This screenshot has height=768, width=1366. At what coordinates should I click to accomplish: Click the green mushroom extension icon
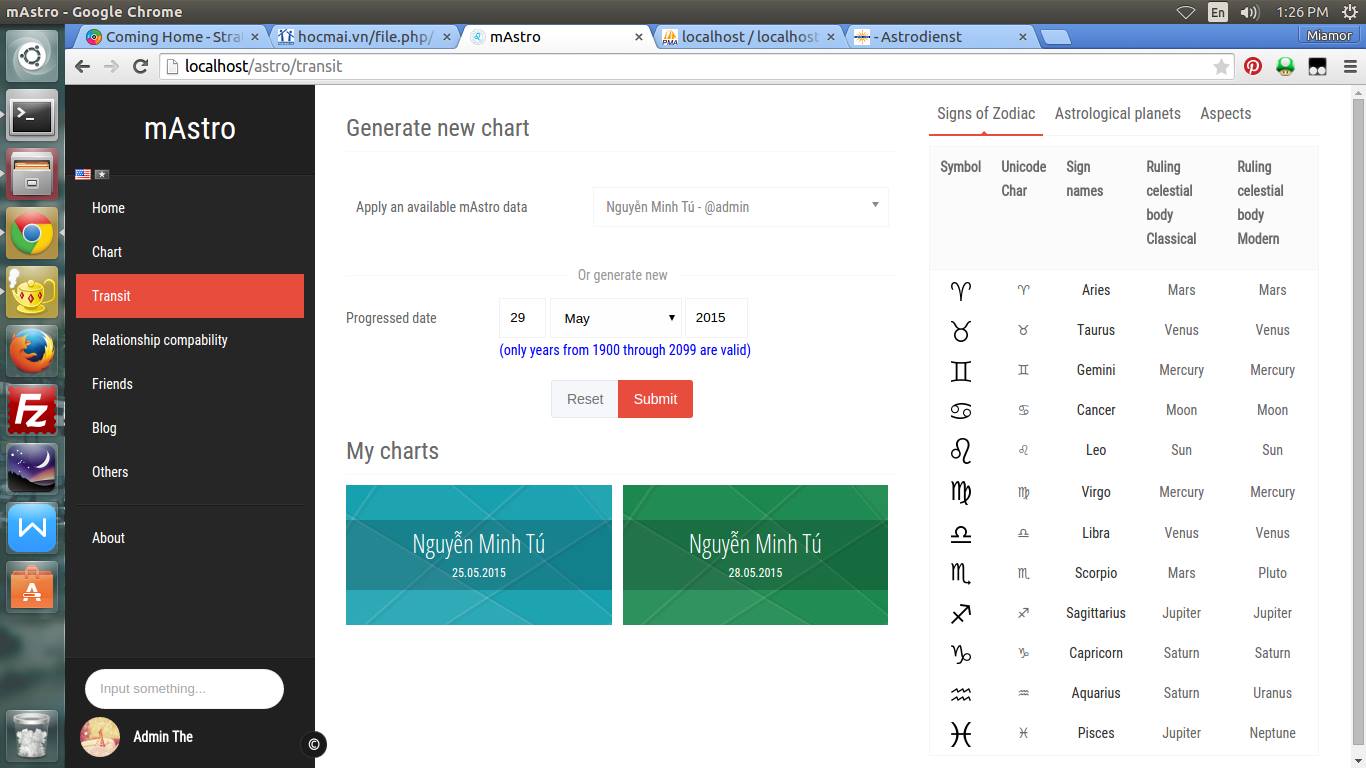pyautogui.click(x=1285, y=66)
